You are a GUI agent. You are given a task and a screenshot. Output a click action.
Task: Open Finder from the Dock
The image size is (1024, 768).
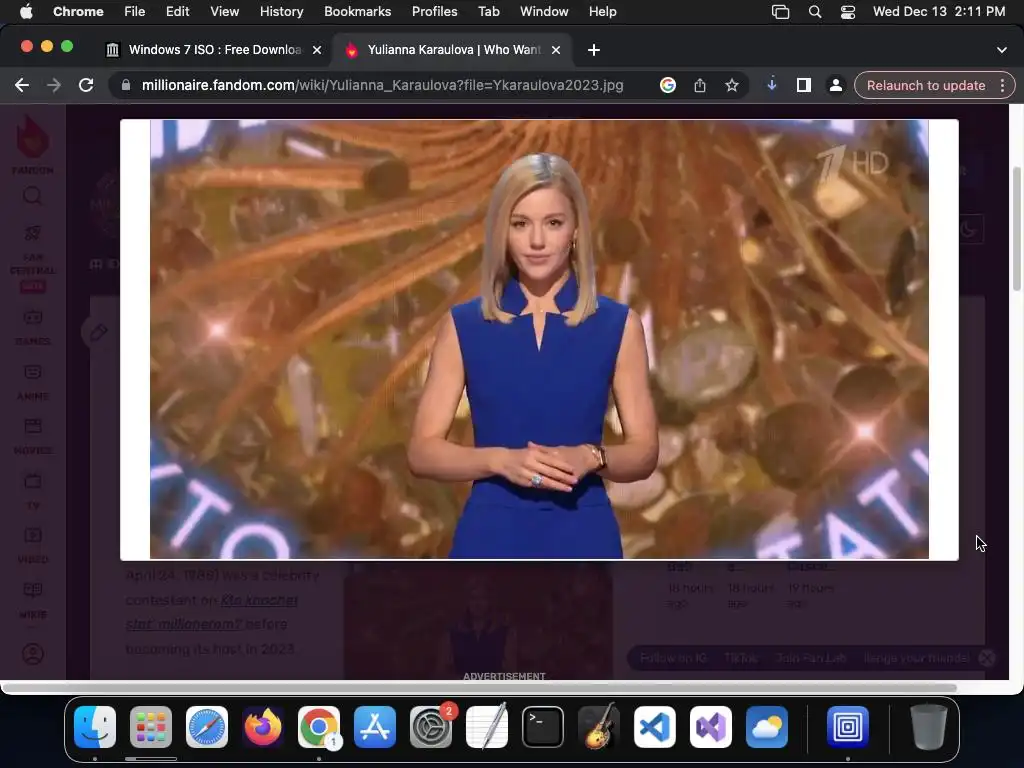[x=95, y=726]
